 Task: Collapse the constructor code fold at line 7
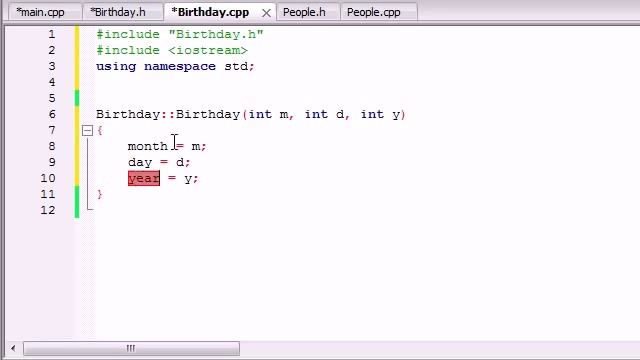pyautogui.click(x=87, y=131)
